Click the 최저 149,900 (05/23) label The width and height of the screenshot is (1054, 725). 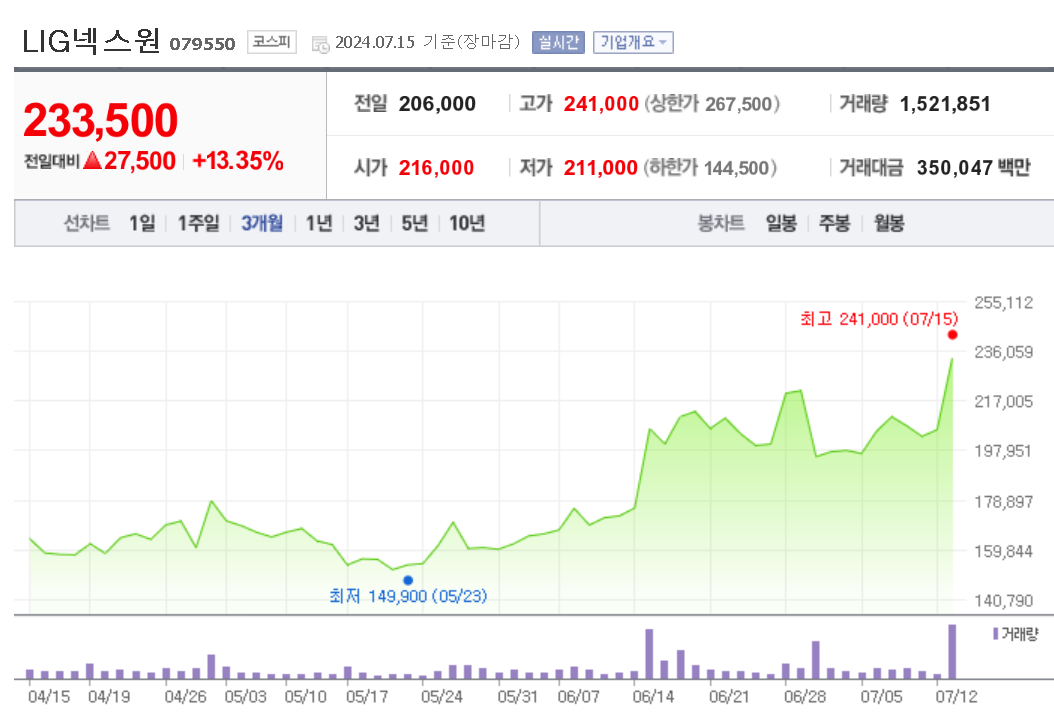click(408, 596)
